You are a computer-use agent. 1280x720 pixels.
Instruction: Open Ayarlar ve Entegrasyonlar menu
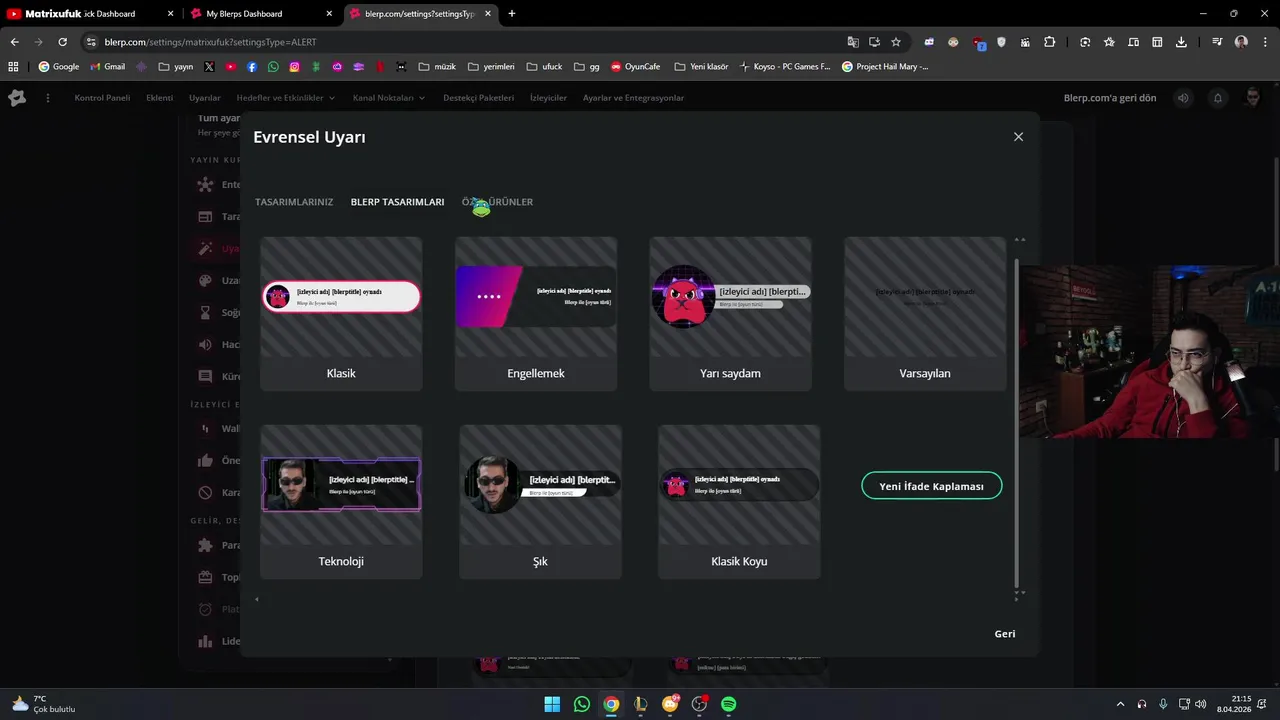pyautogui.click(x=634, y=98)
